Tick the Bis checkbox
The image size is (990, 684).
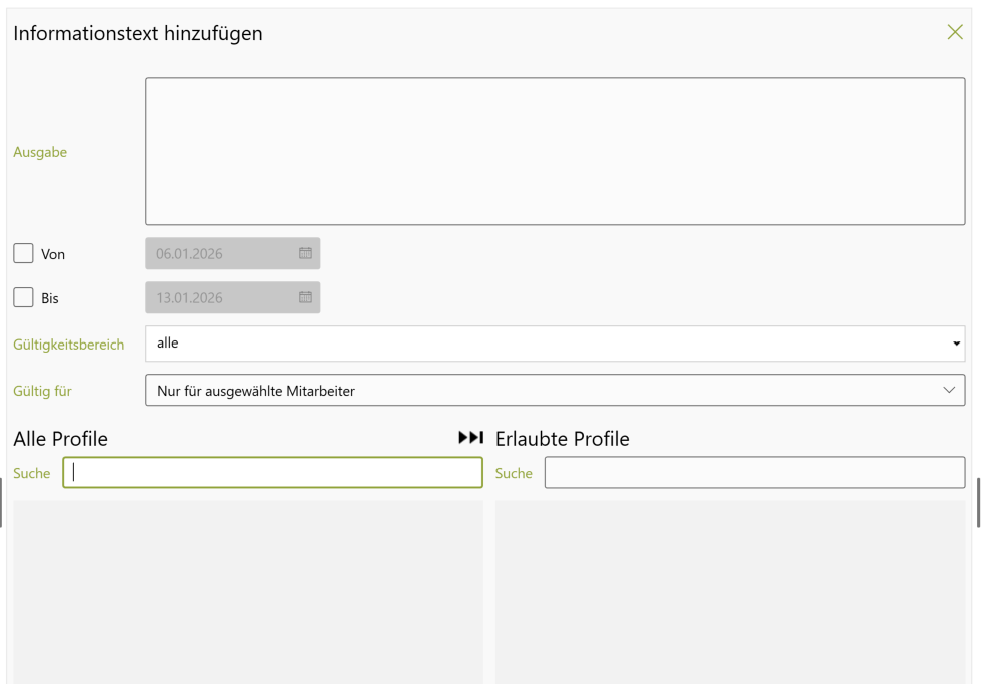23,297
